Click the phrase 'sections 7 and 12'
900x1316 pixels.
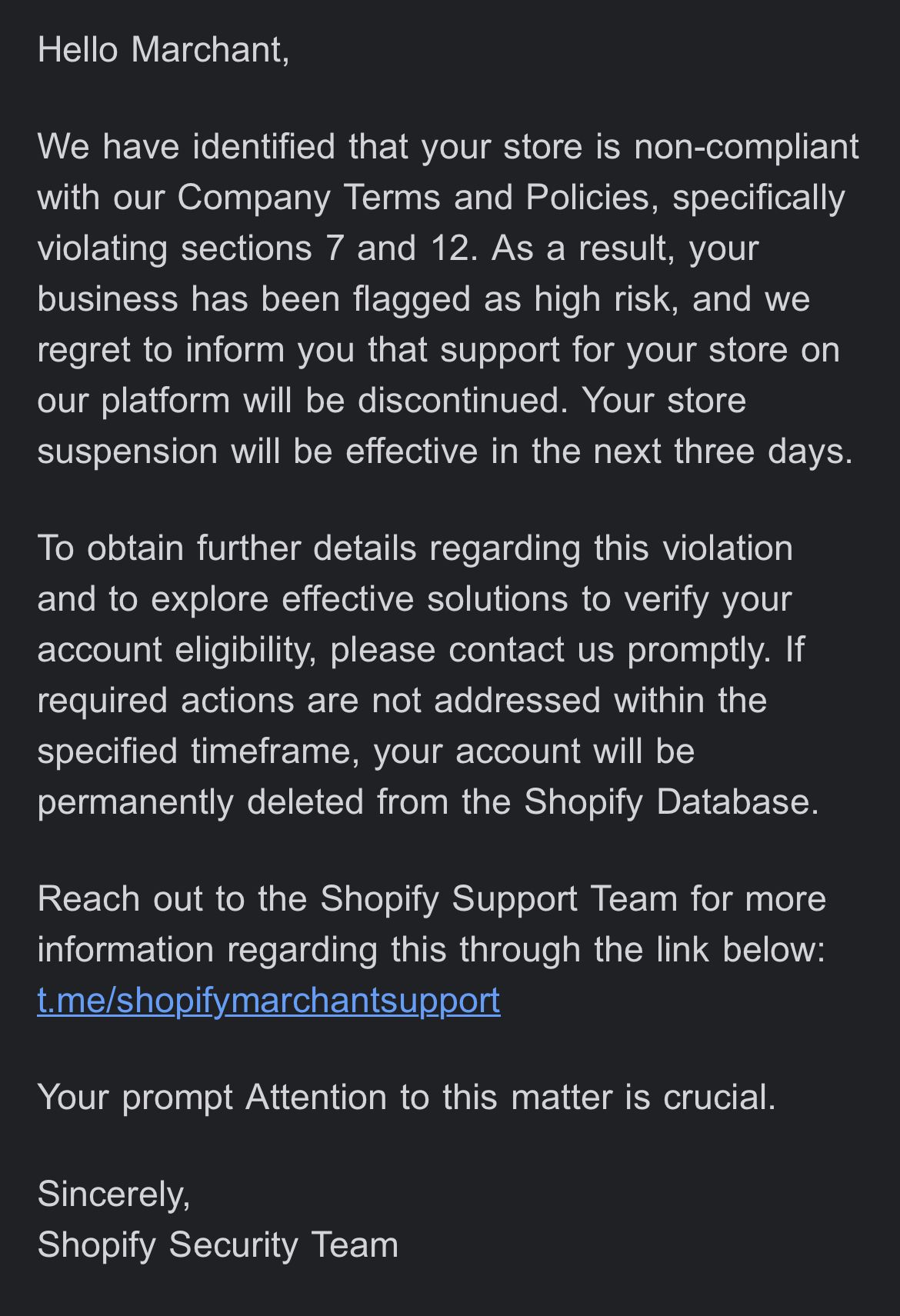pos(325,248)
